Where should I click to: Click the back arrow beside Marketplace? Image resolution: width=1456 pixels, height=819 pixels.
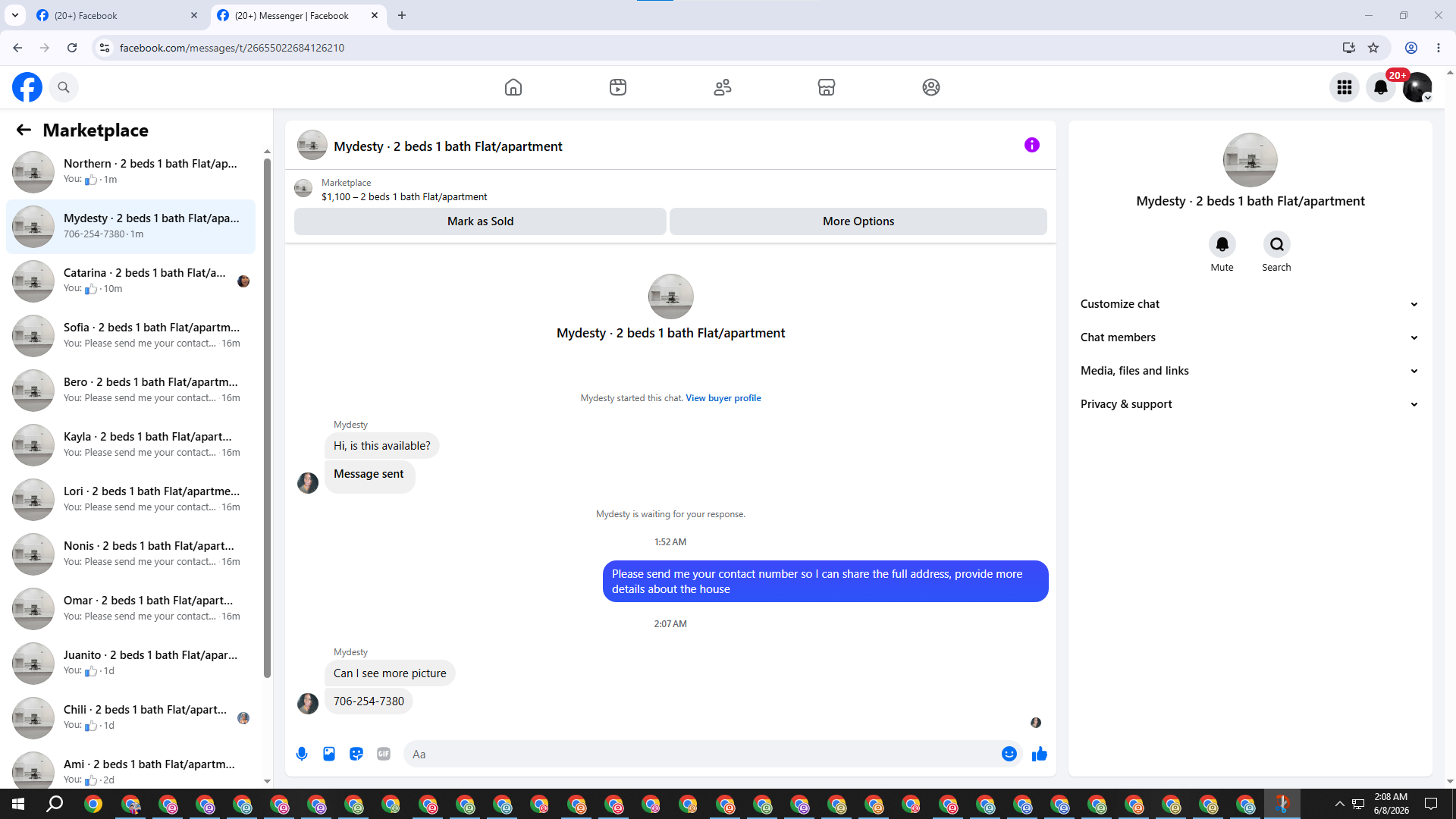(x=24, y=130)
